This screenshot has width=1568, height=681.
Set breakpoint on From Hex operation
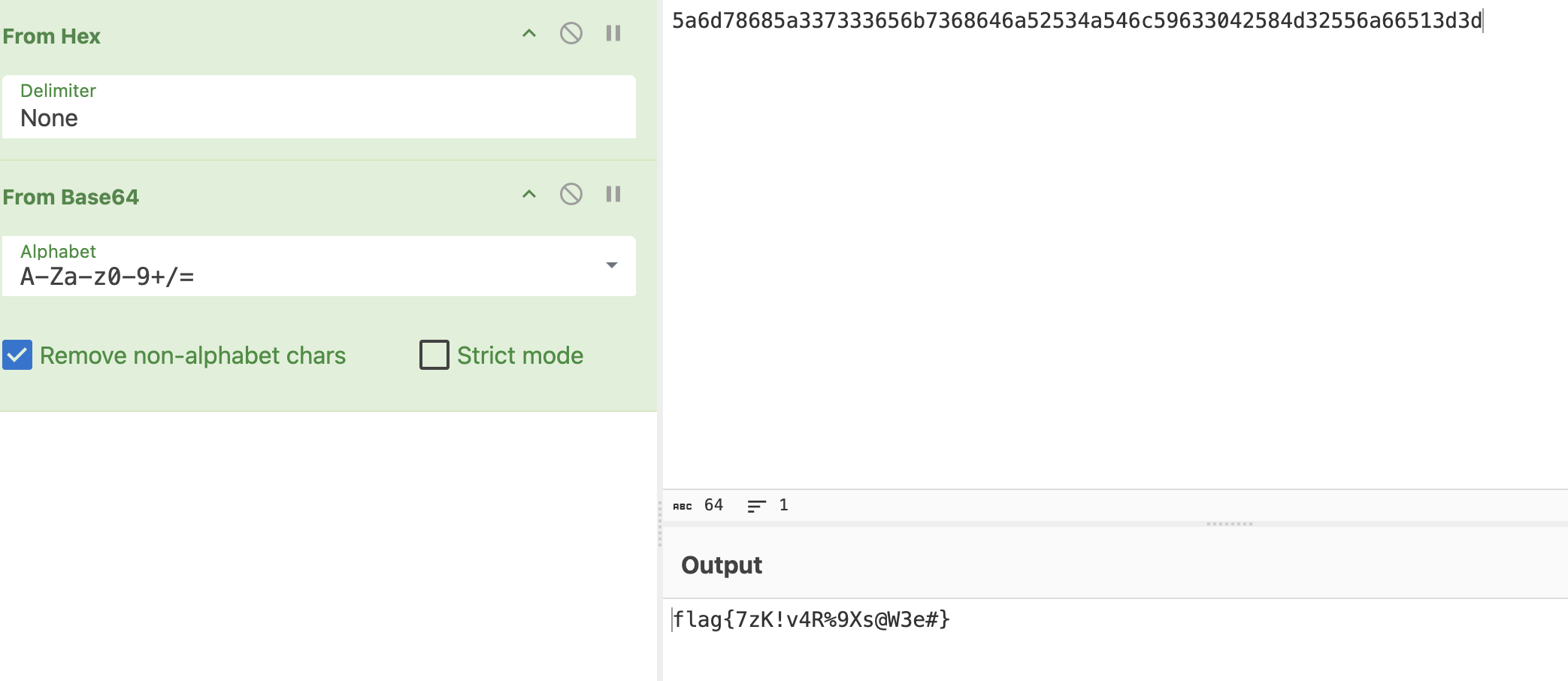[x=613, y=34]
